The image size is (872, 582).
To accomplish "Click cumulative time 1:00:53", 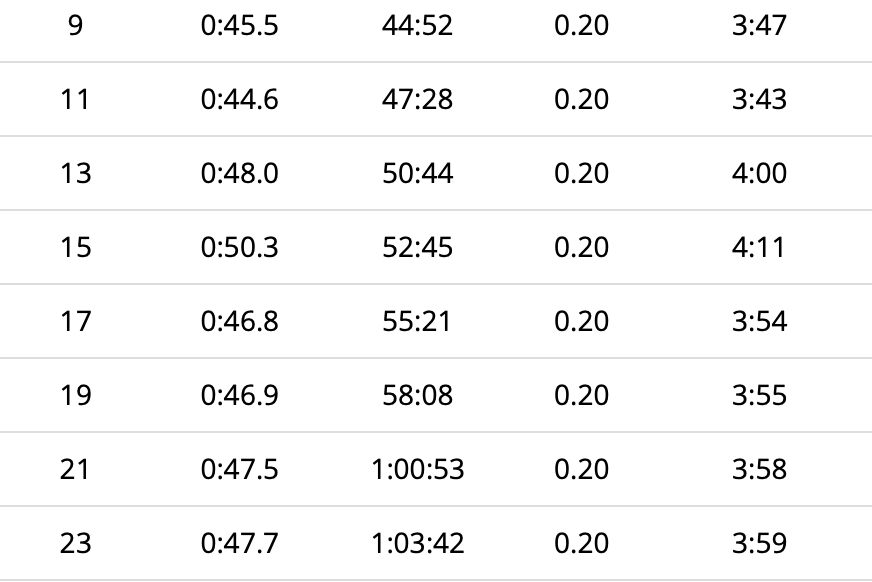I will point(418,469).
